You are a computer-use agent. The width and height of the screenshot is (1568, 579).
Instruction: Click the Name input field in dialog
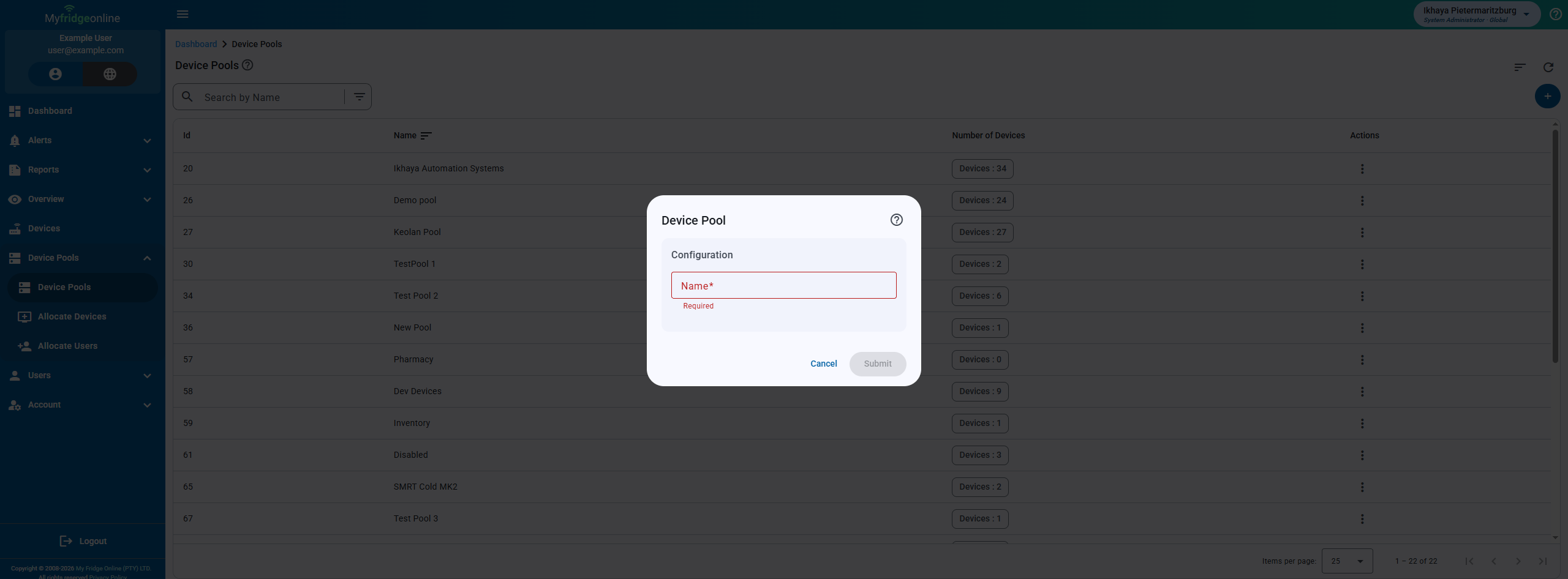click(783, 286)
